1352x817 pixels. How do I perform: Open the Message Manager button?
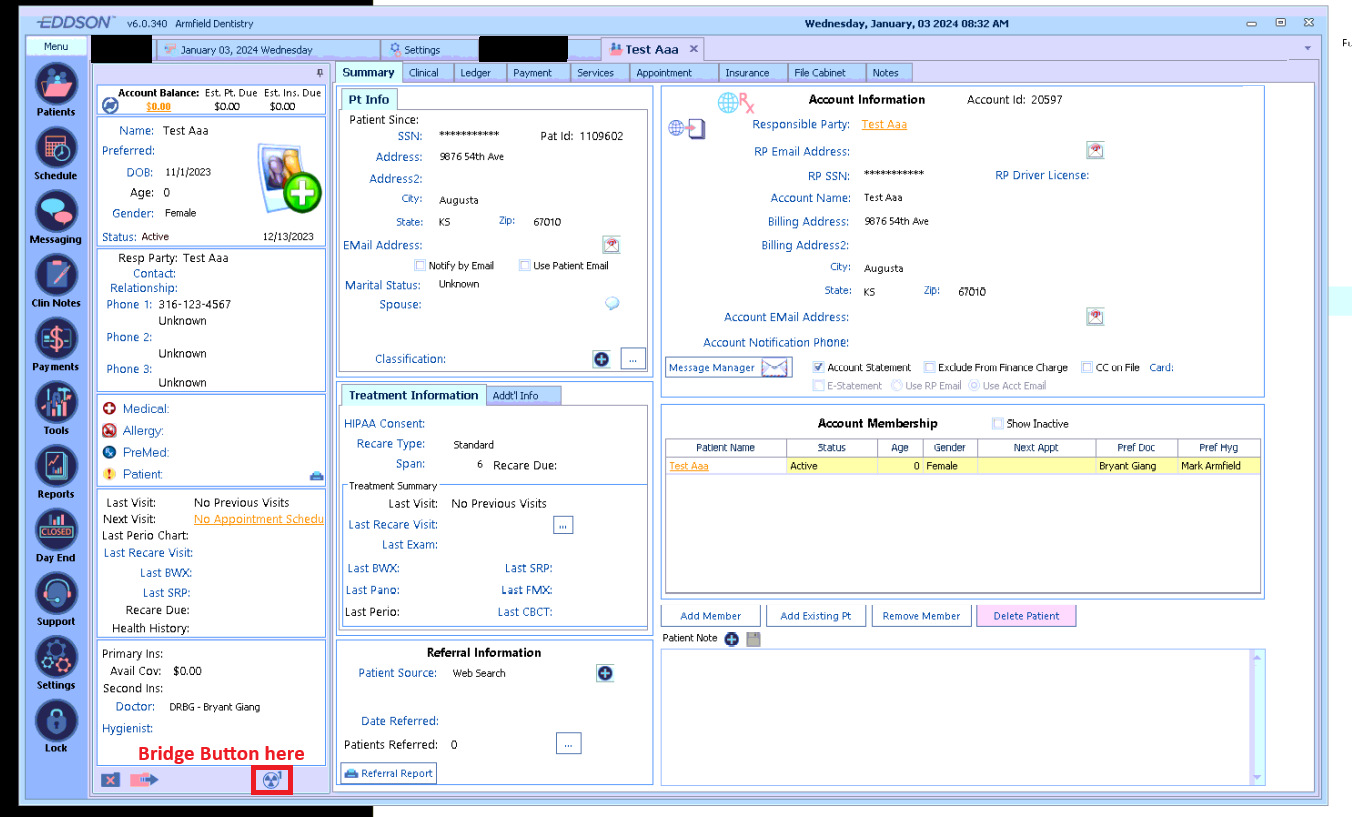click(730, 368)
